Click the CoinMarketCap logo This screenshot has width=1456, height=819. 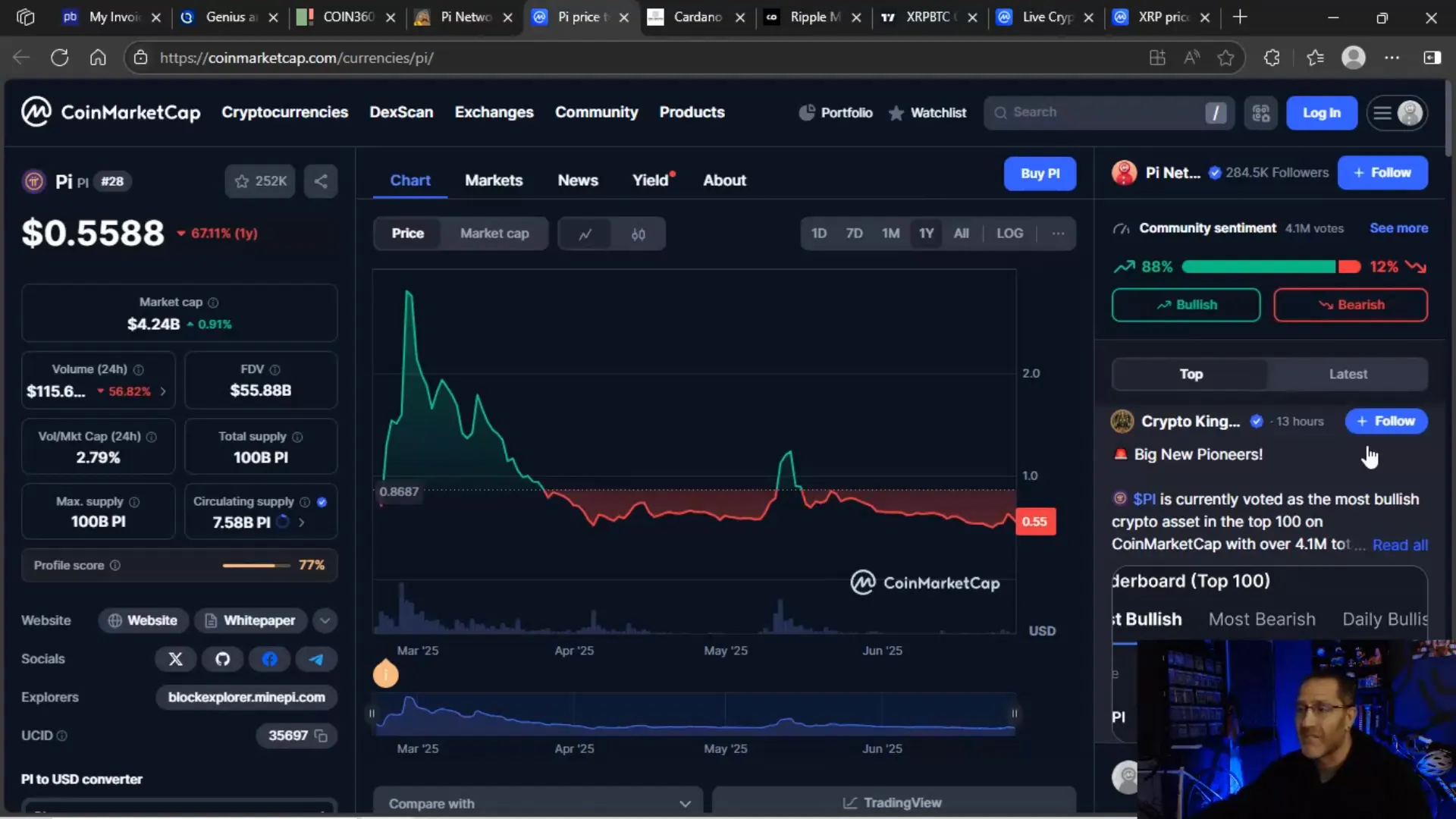111,112
